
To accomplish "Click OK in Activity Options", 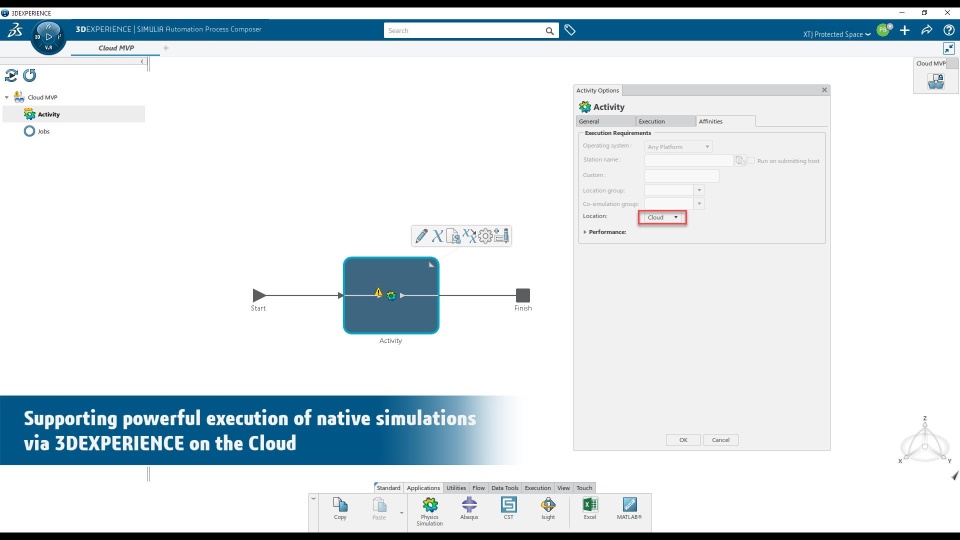I will click(683, 440).
